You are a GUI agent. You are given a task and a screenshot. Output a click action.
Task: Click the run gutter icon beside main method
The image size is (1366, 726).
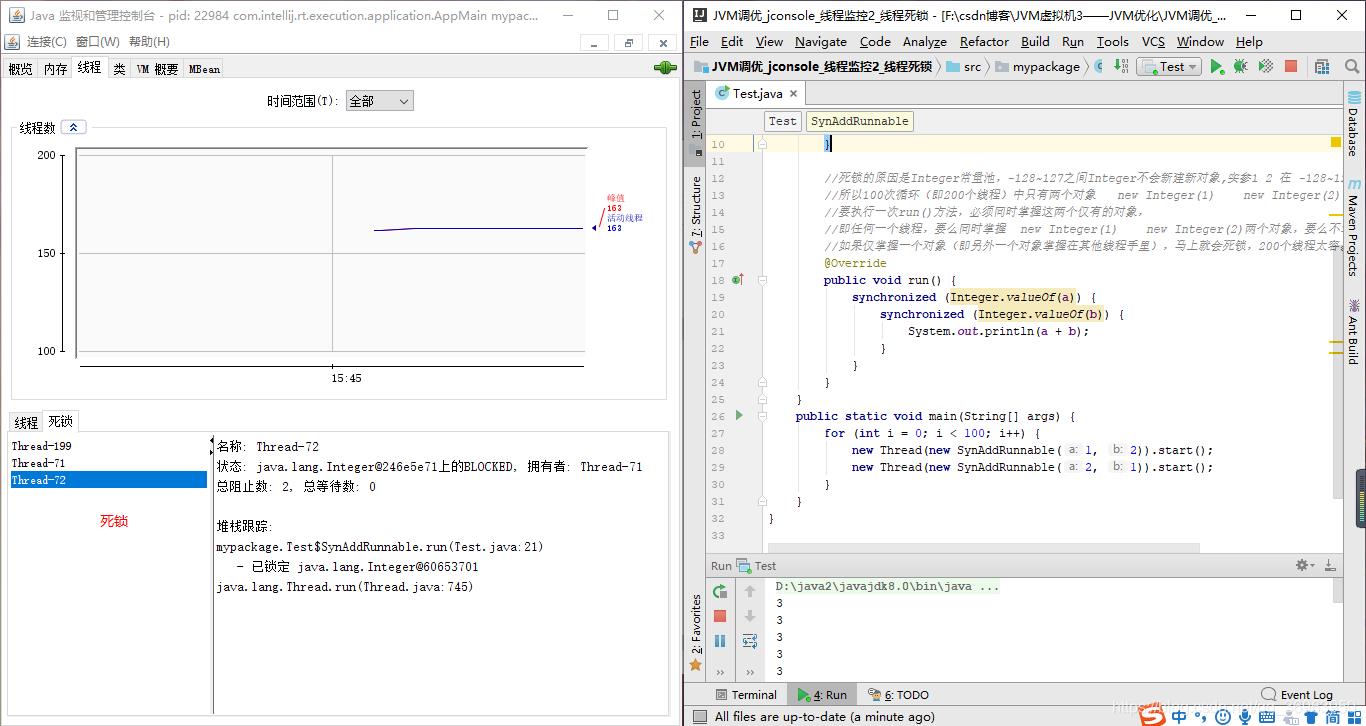(739, 415)
